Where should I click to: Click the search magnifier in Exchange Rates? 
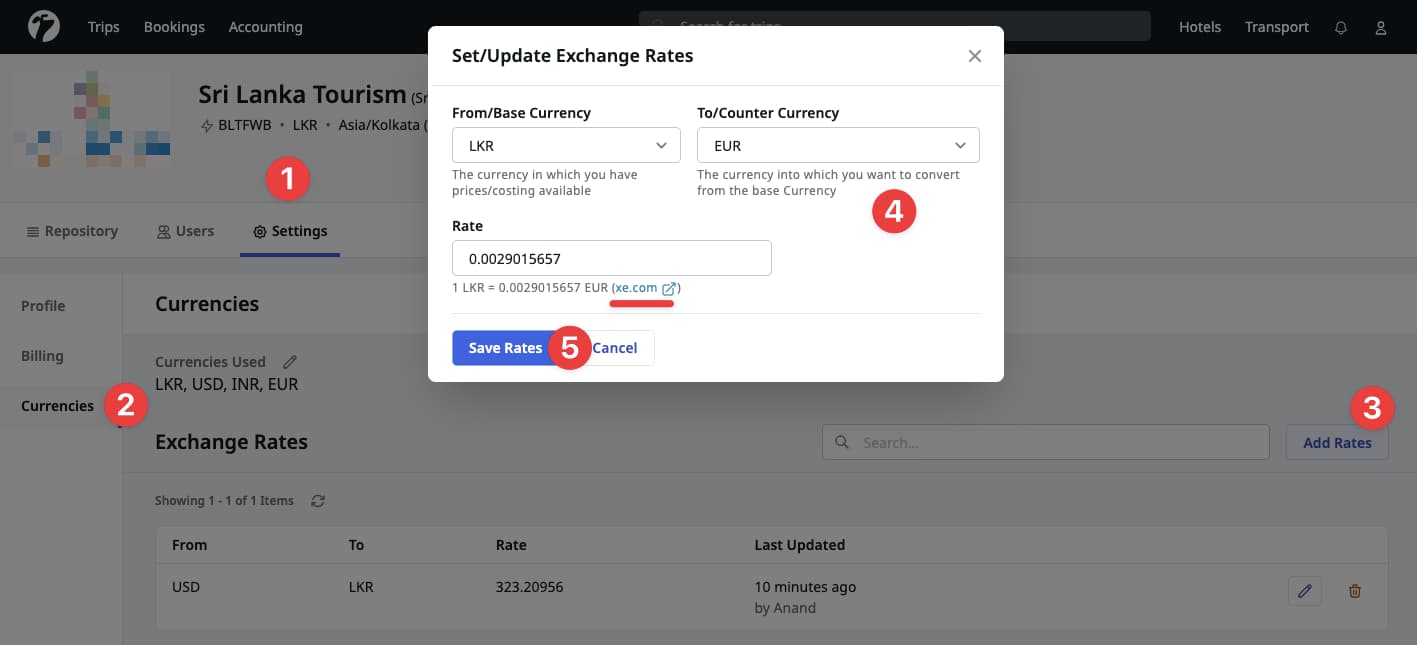click(x=841, y=442)
